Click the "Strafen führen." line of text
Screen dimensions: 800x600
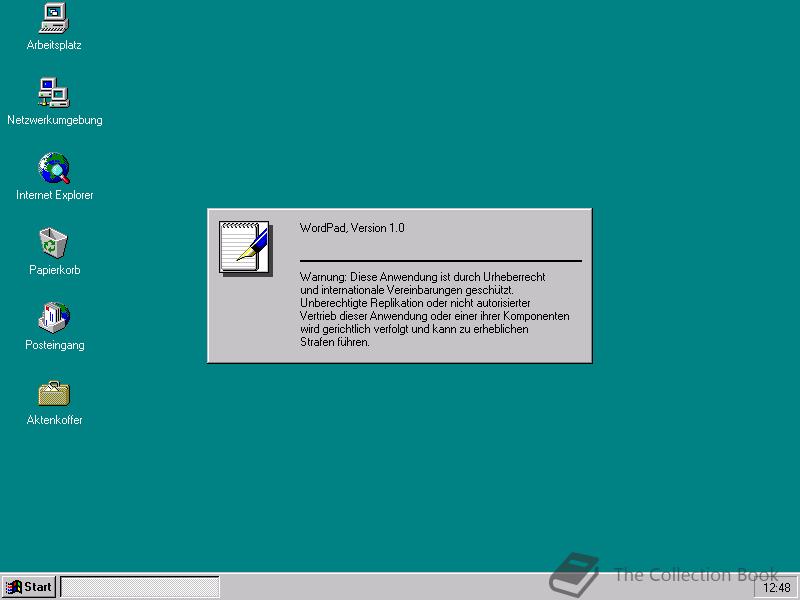[x=335, y=342]
